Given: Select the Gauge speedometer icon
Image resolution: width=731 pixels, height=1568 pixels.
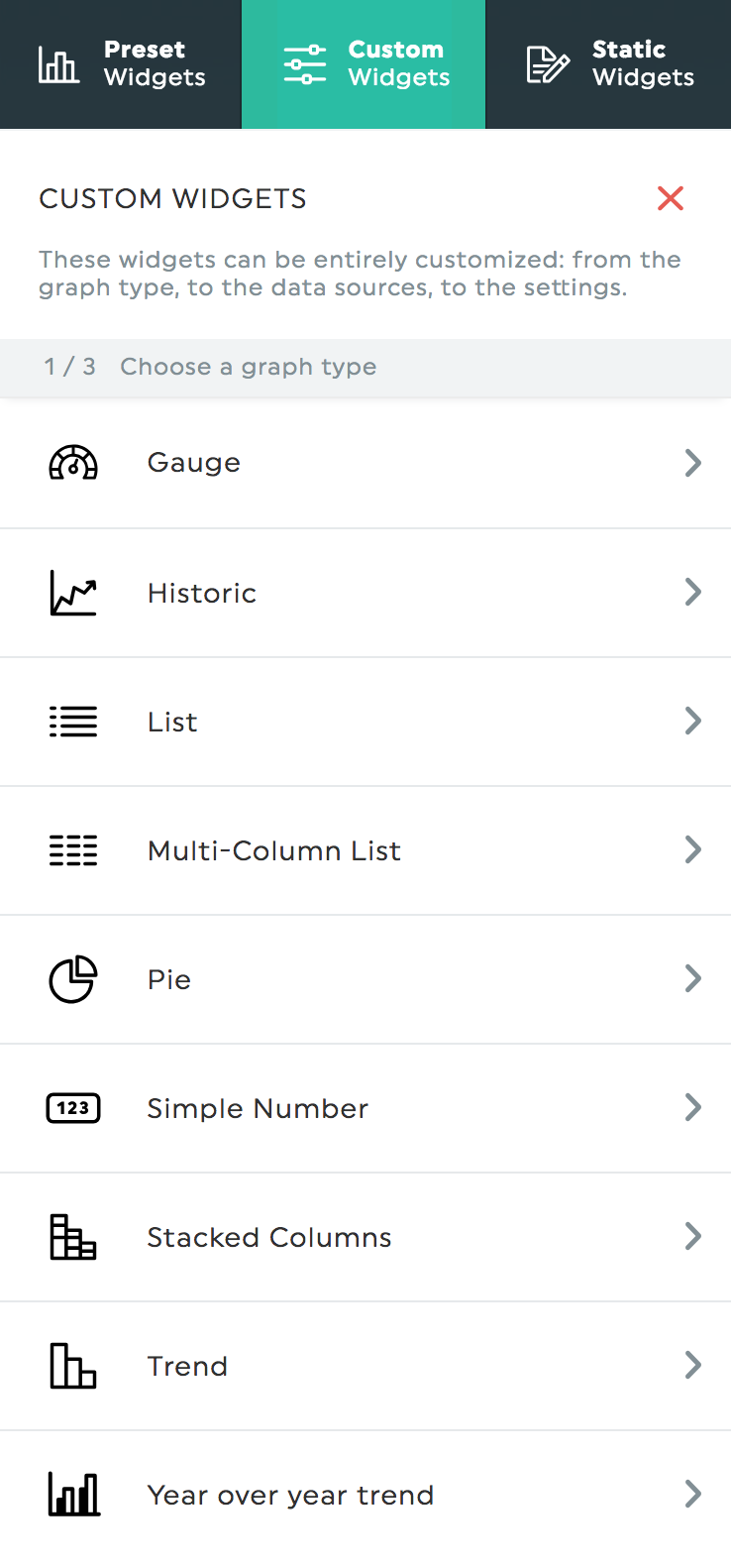Looking at the screenshot, I should click(73, 463).
